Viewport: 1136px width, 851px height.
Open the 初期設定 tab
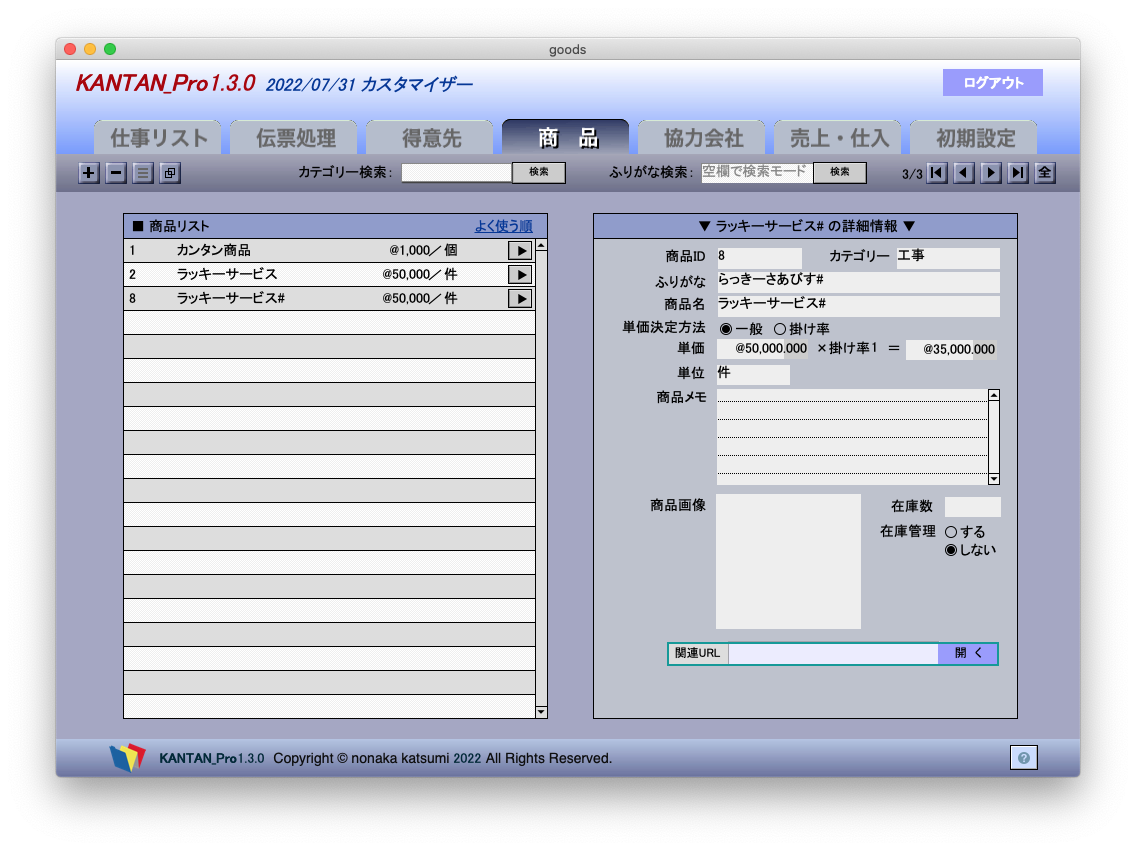[974, 138]
